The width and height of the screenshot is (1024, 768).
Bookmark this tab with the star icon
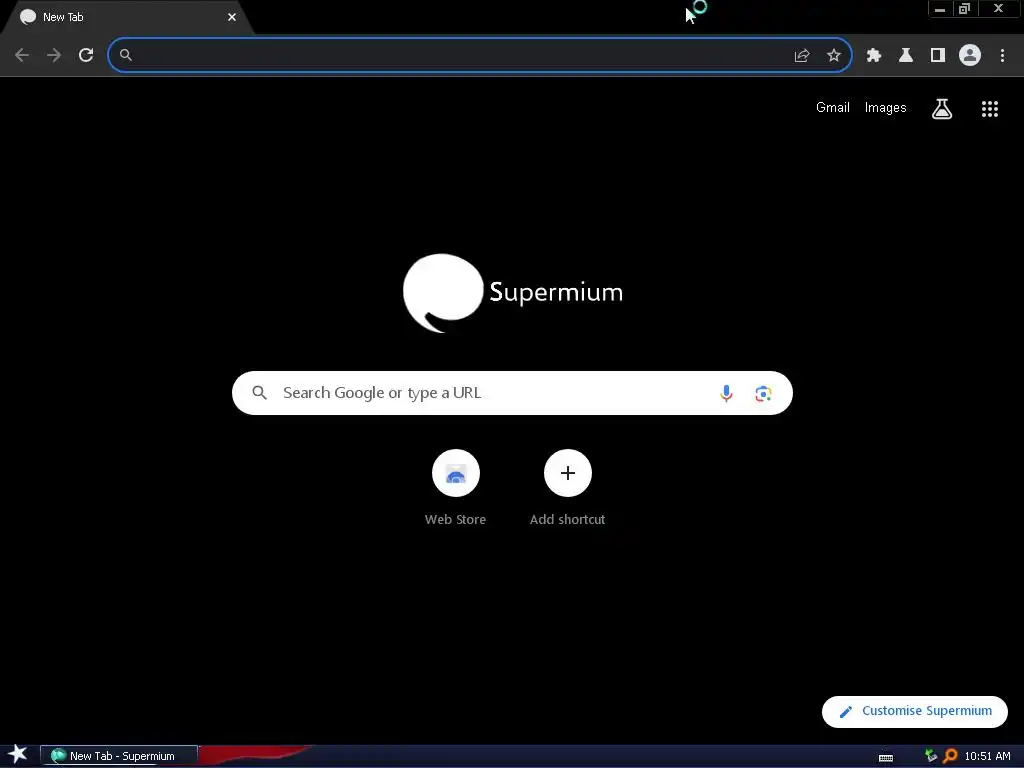[834, 56]
